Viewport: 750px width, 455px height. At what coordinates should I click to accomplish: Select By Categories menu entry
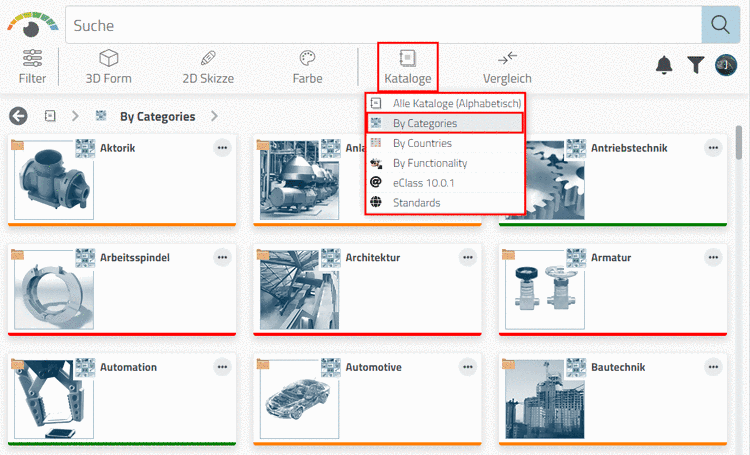pyautogui.click(x=445, y=123)
